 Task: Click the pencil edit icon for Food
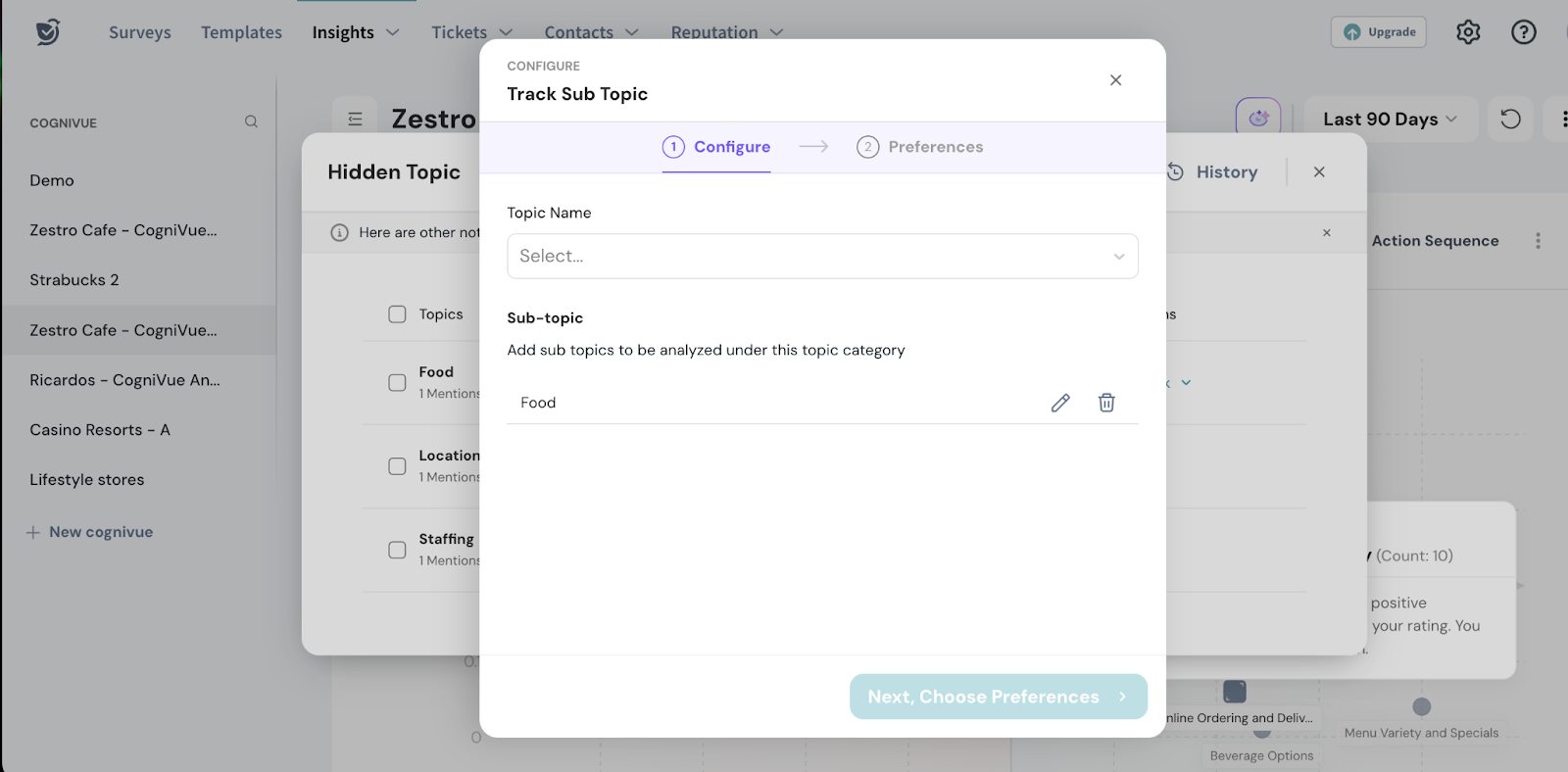[1060, 403]
